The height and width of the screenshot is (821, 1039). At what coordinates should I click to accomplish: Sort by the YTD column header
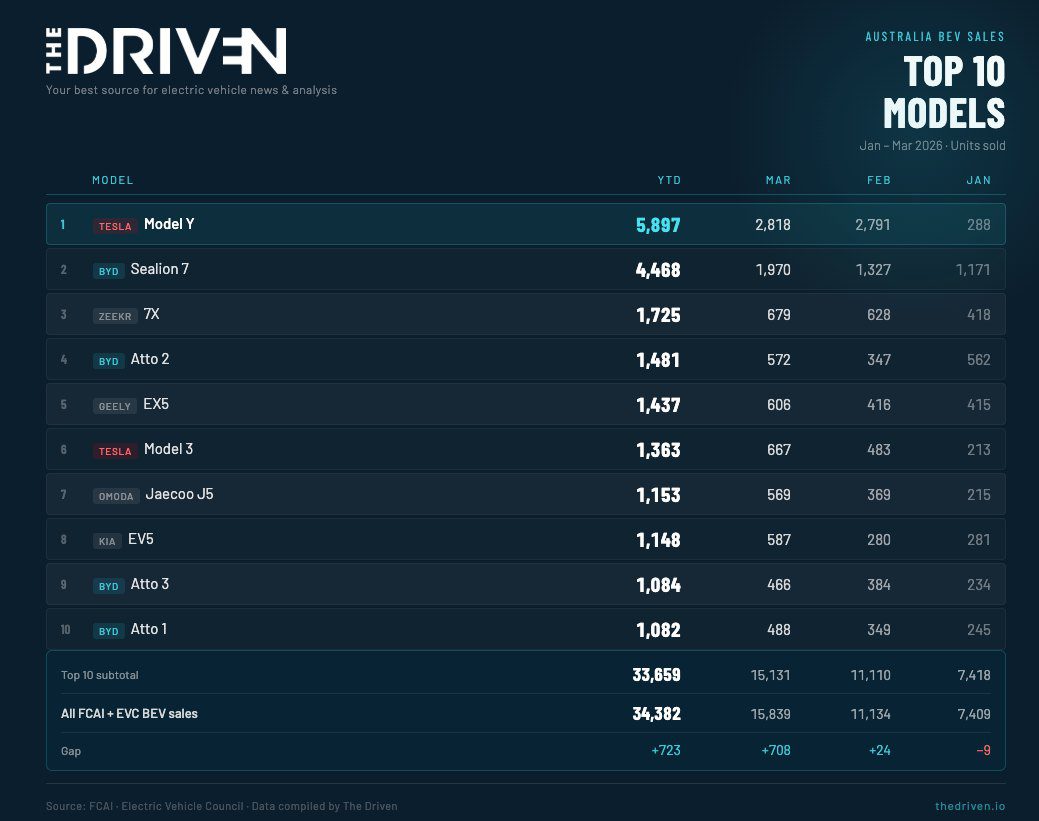668,180
